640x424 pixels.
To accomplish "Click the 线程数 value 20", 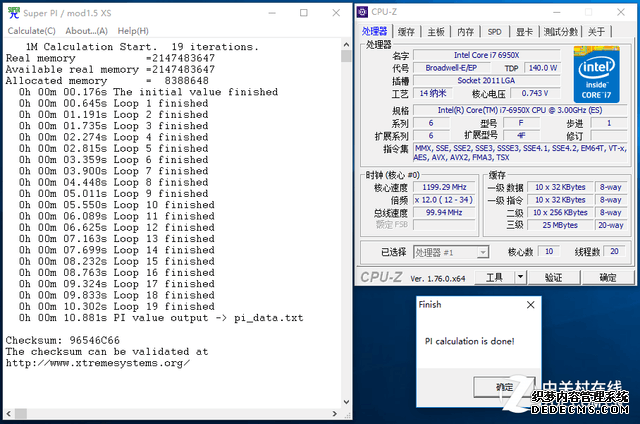I will [x=614, y=251].
